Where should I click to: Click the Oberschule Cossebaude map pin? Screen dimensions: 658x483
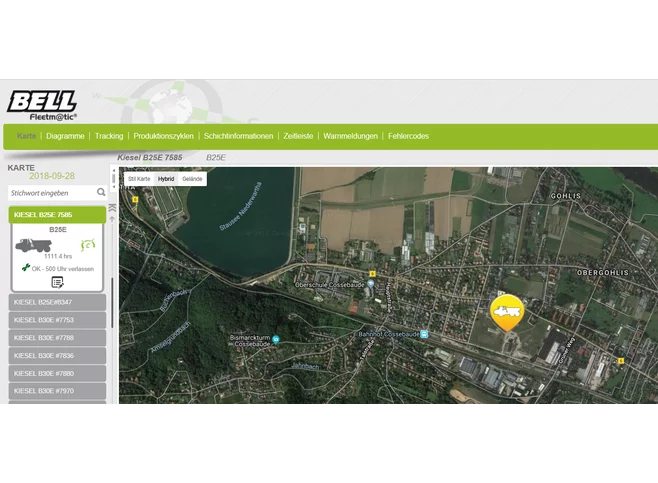pos(371,284)
